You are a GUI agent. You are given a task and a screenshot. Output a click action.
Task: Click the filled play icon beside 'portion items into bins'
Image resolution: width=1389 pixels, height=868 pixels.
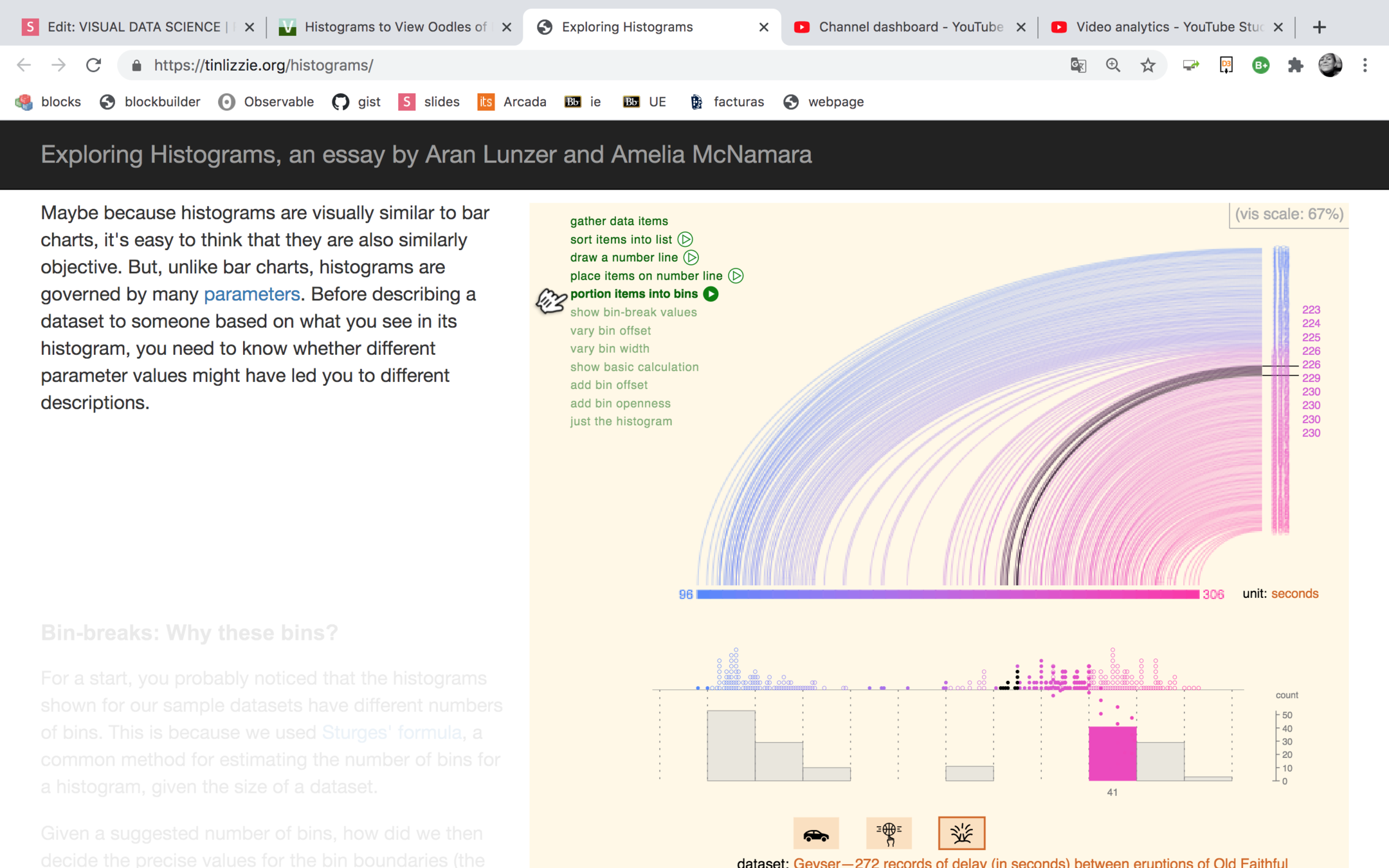[711, 294]
